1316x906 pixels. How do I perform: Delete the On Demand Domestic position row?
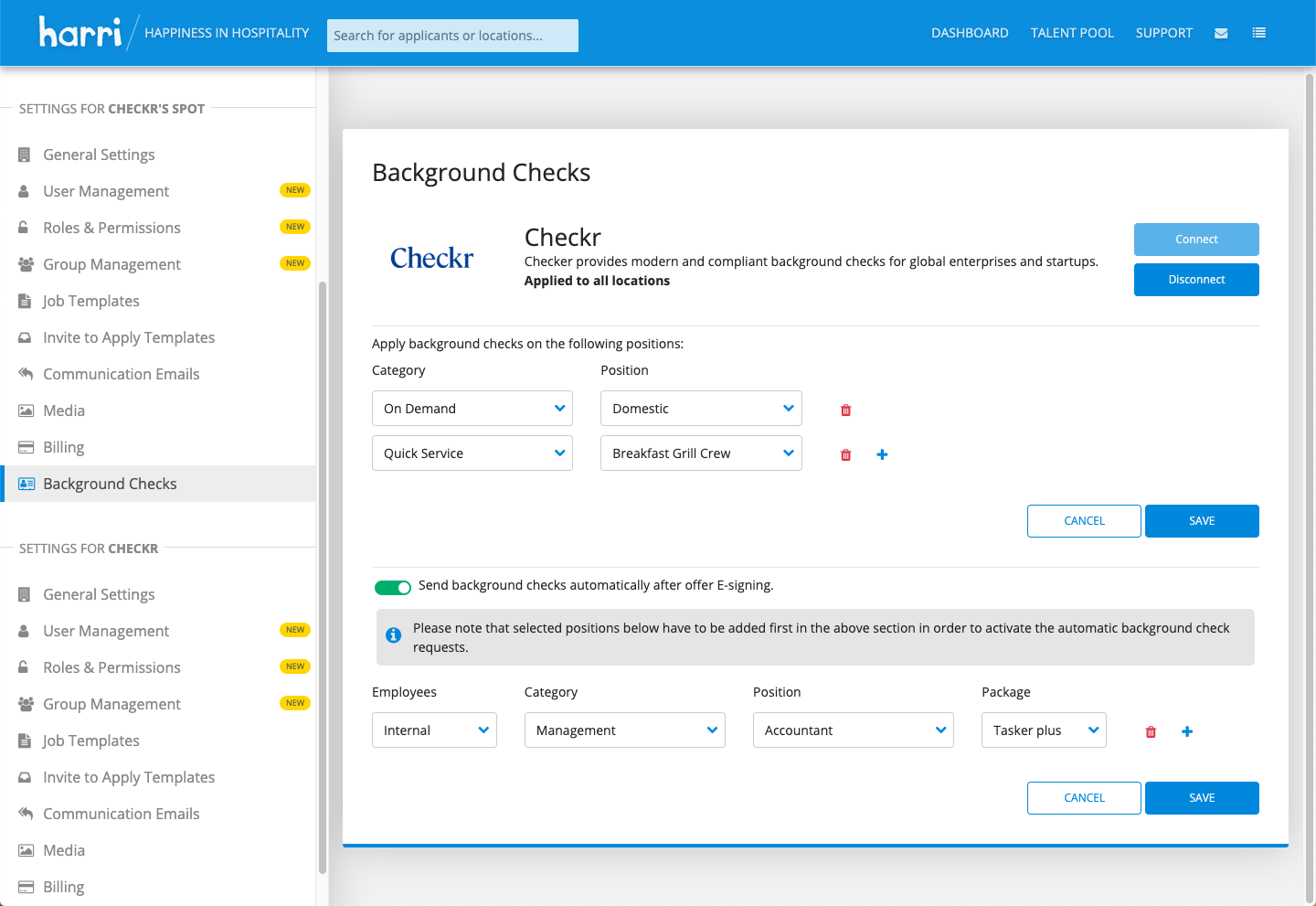click(845, 410)
